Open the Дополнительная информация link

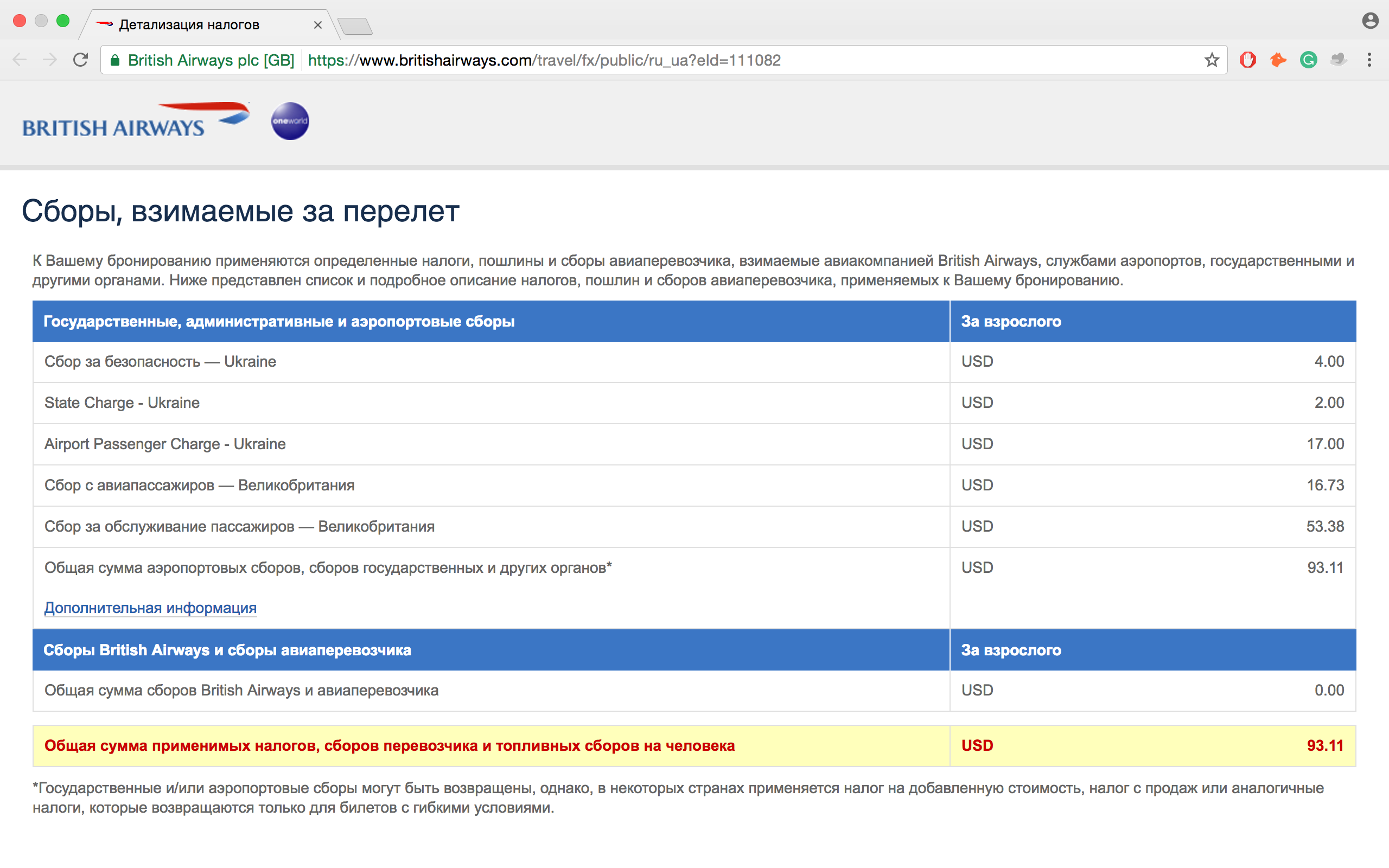150,608
